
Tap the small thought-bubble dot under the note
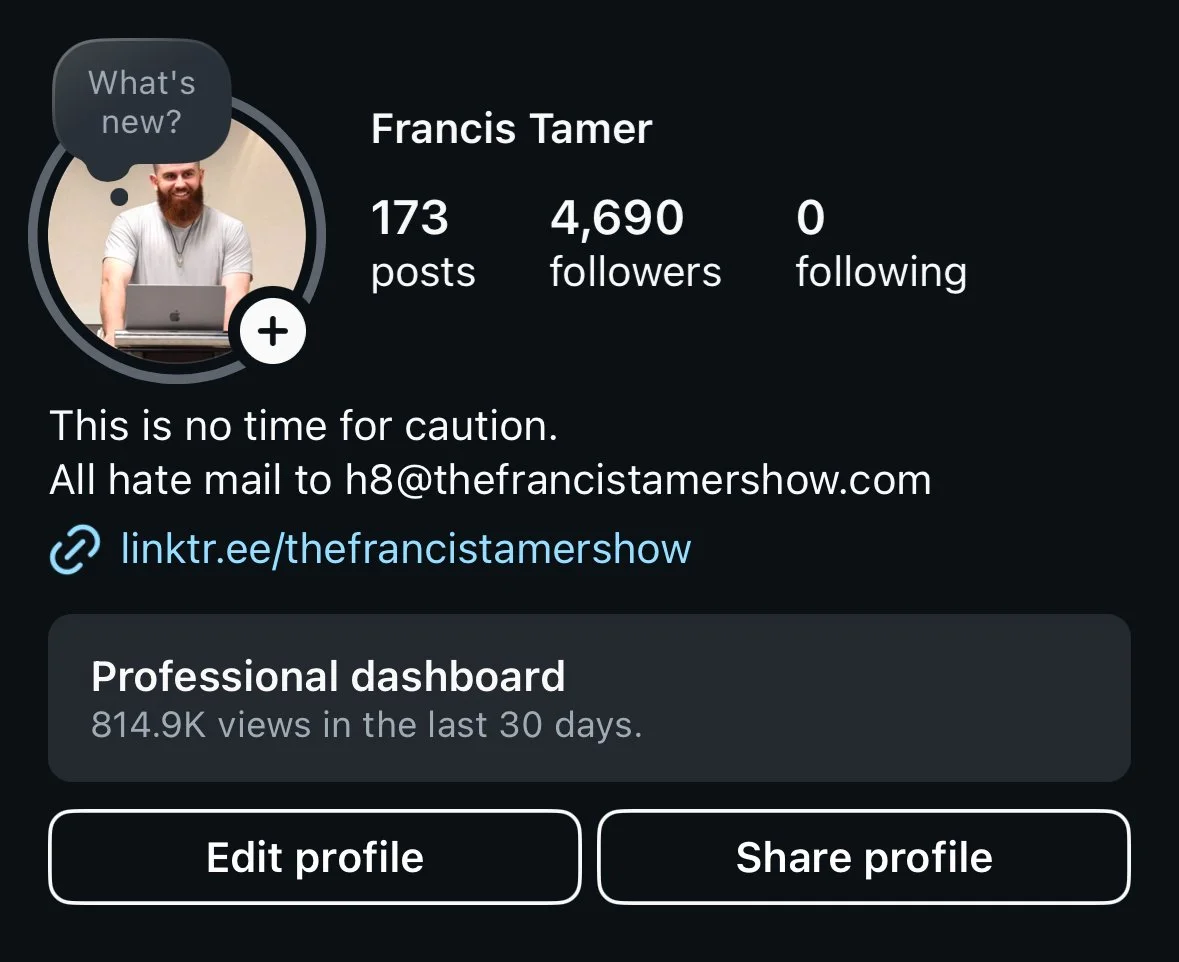click(x=119, y=197)
